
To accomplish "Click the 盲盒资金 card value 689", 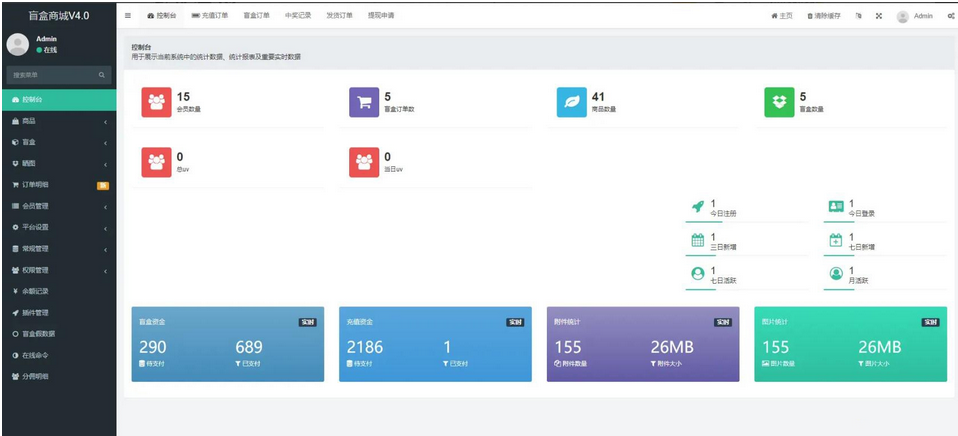I will click(249, 347).
